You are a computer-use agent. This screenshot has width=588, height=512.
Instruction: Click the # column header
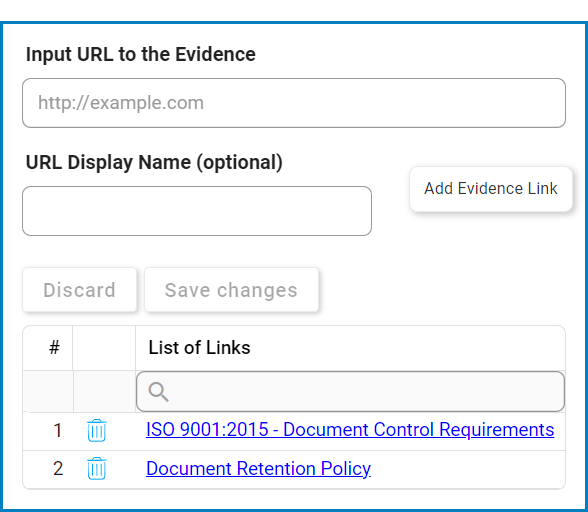pos(48,348)
